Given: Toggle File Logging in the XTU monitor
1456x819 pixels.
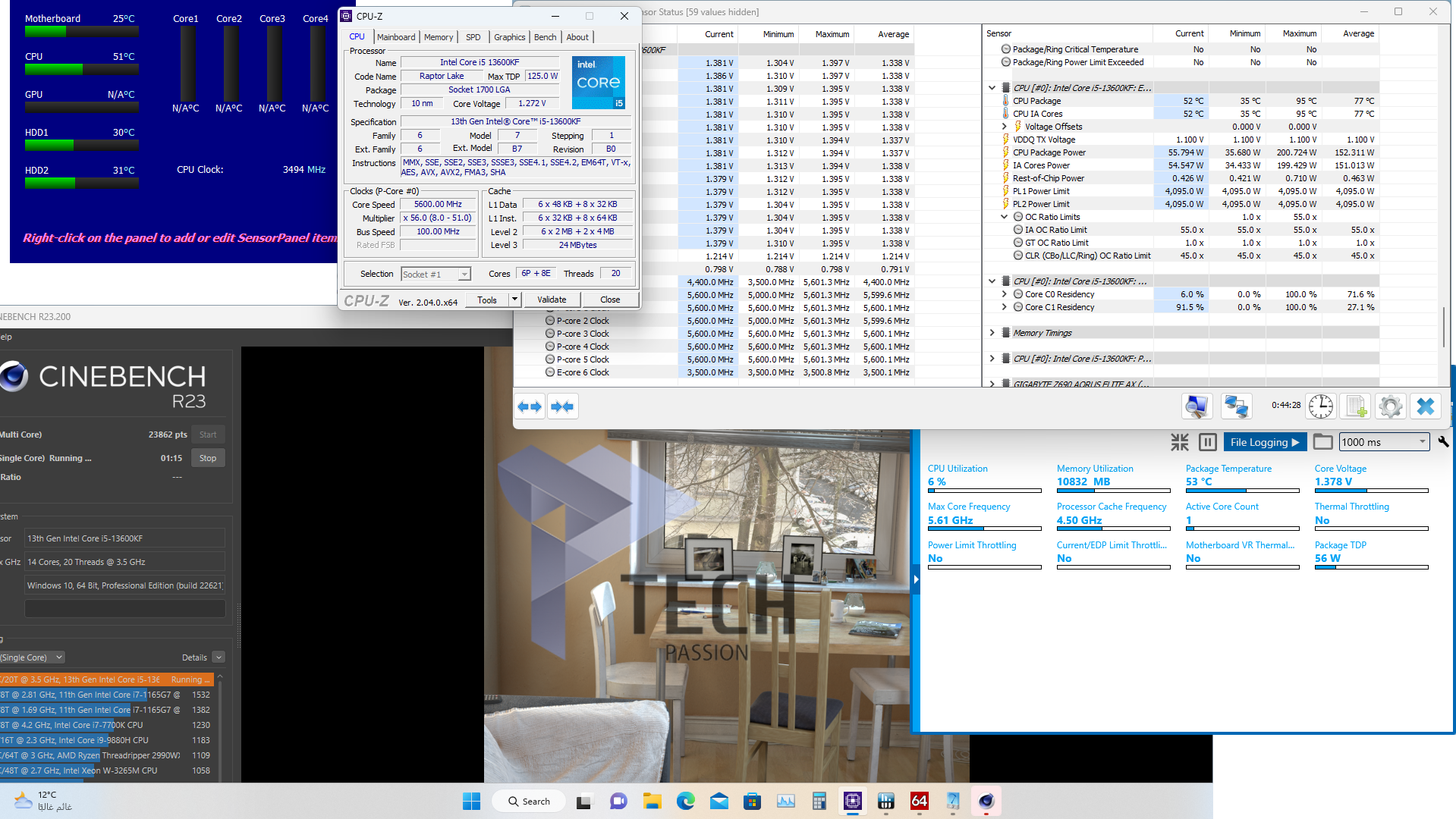Looking at the screenshot, I should pos(1264,442).
